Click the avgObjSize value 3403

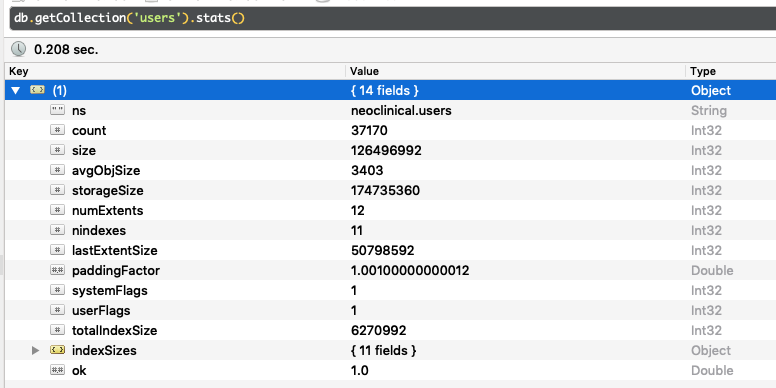(367, 171)
